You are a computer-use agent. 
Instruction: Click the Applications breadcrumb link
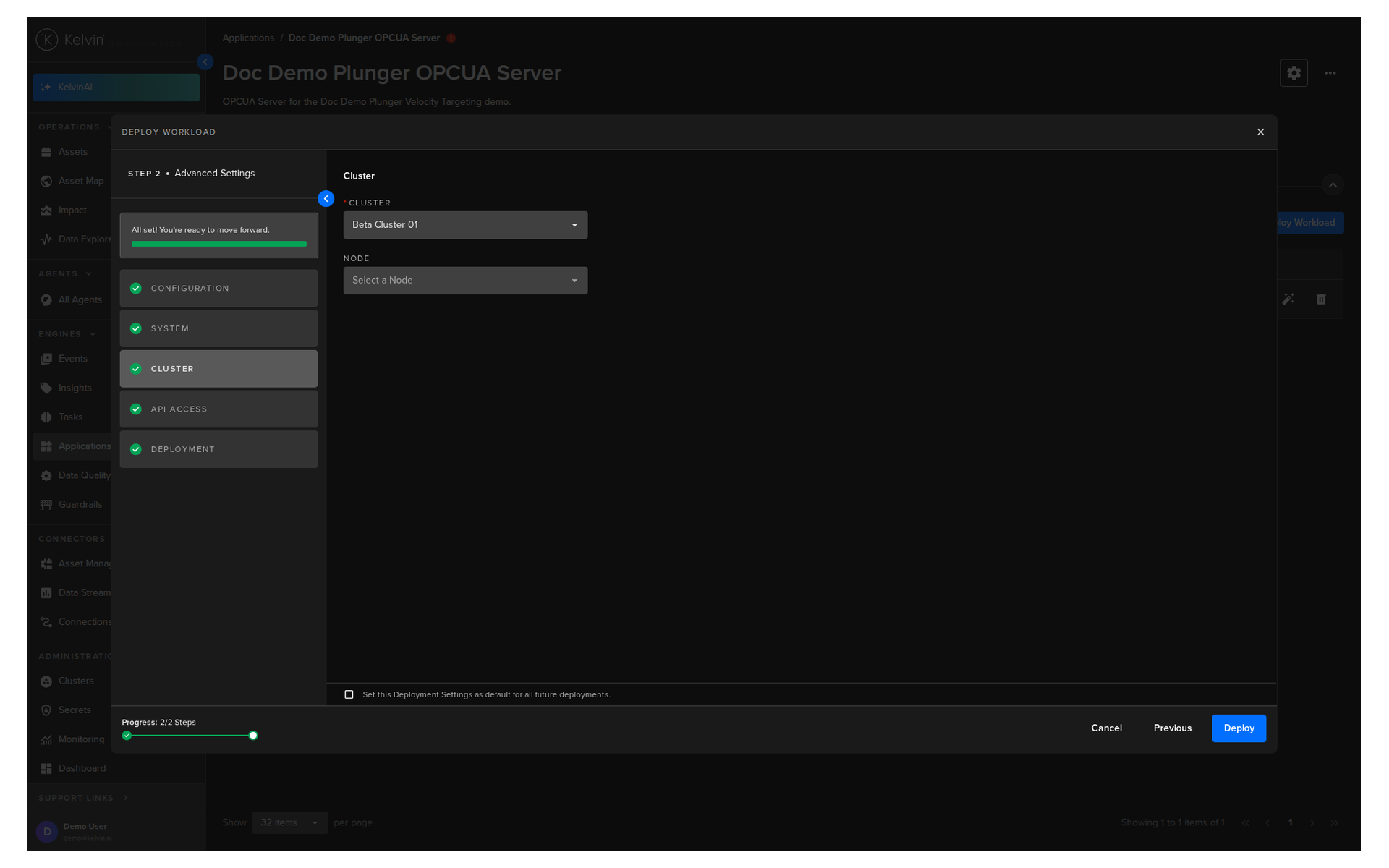(x=248, y=38)
